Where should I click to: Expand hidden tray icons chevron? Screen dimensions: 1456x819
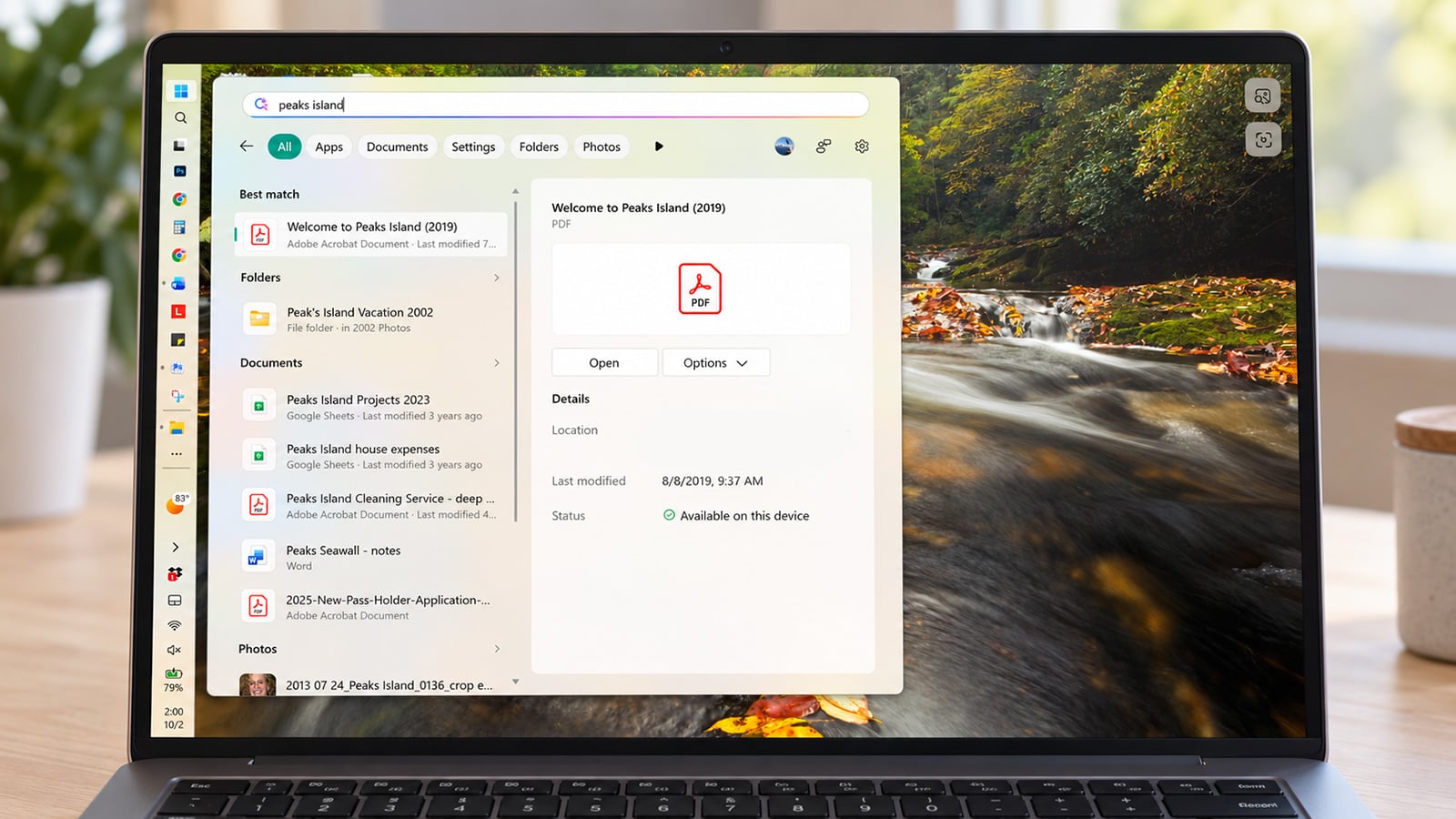tap(176, 547)
